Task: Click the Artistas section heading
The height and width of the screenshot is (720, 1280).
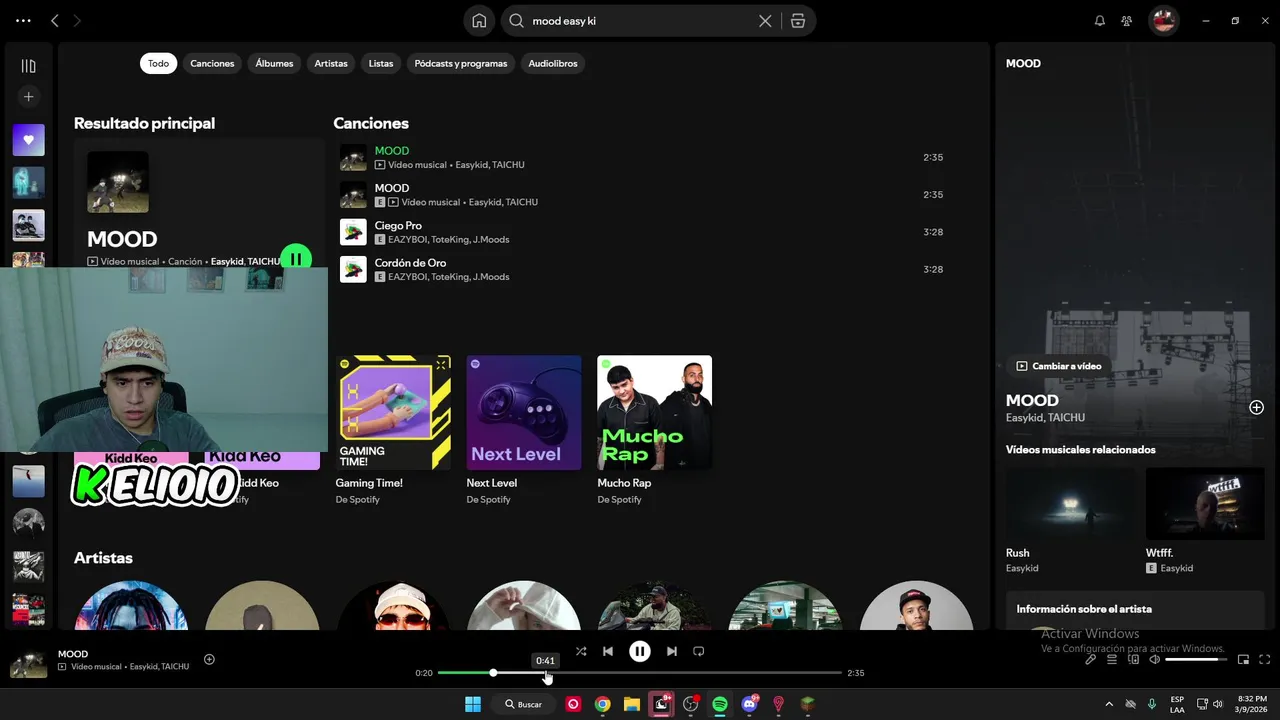Action: tap(103, 557)
